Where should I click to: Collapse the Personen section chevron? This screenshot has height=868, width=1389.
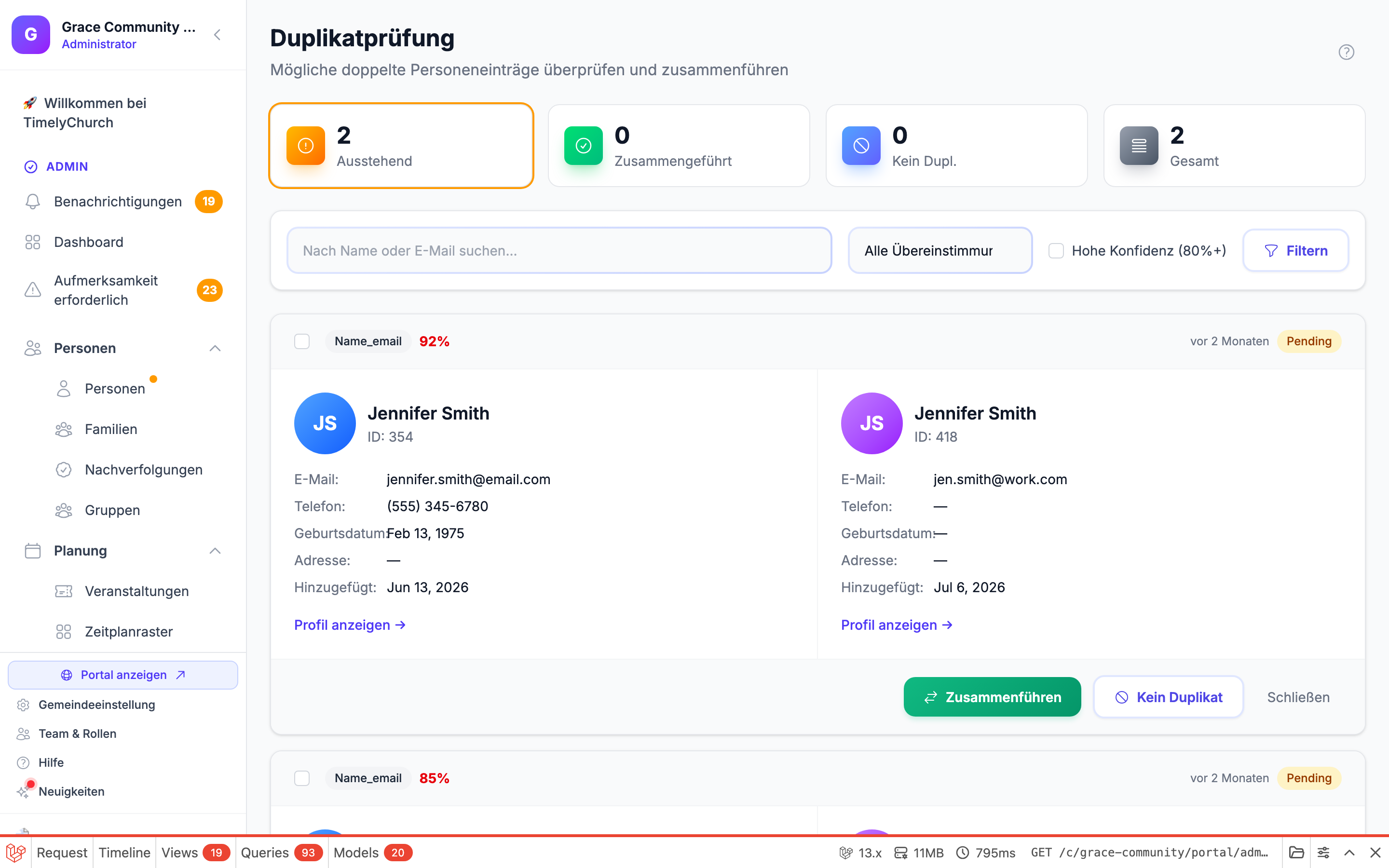point(215,349)
